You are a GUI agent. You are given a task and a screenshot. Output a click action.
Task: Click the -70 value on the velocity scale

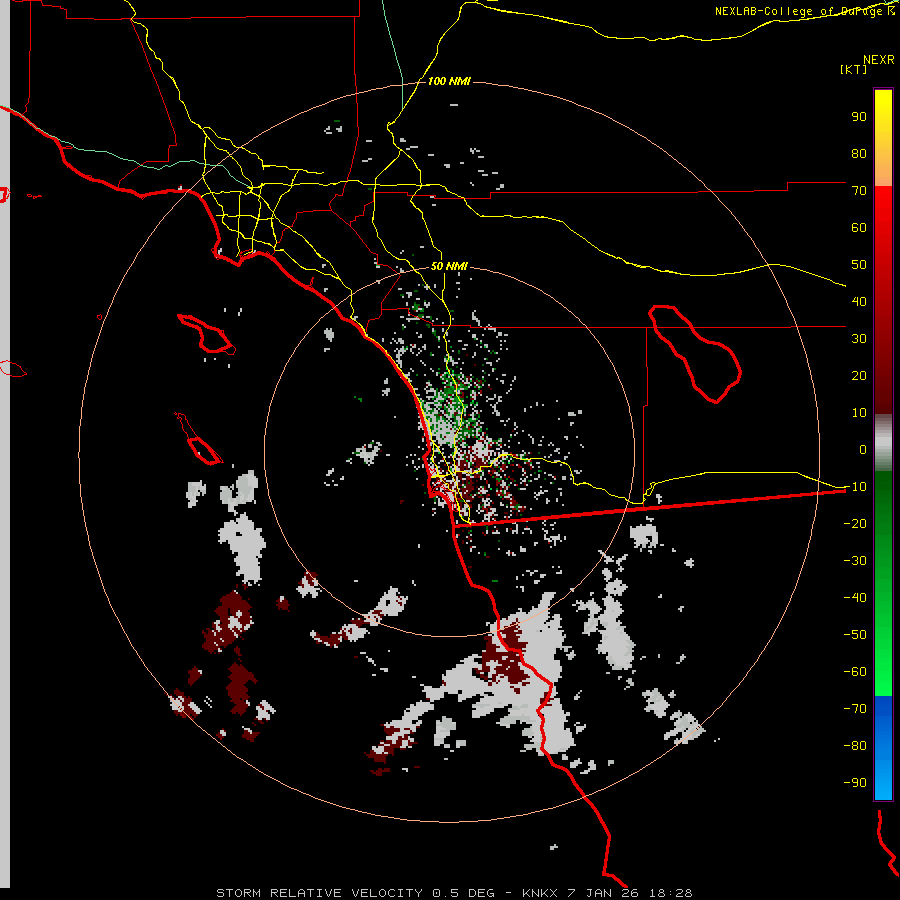[855, 709]
